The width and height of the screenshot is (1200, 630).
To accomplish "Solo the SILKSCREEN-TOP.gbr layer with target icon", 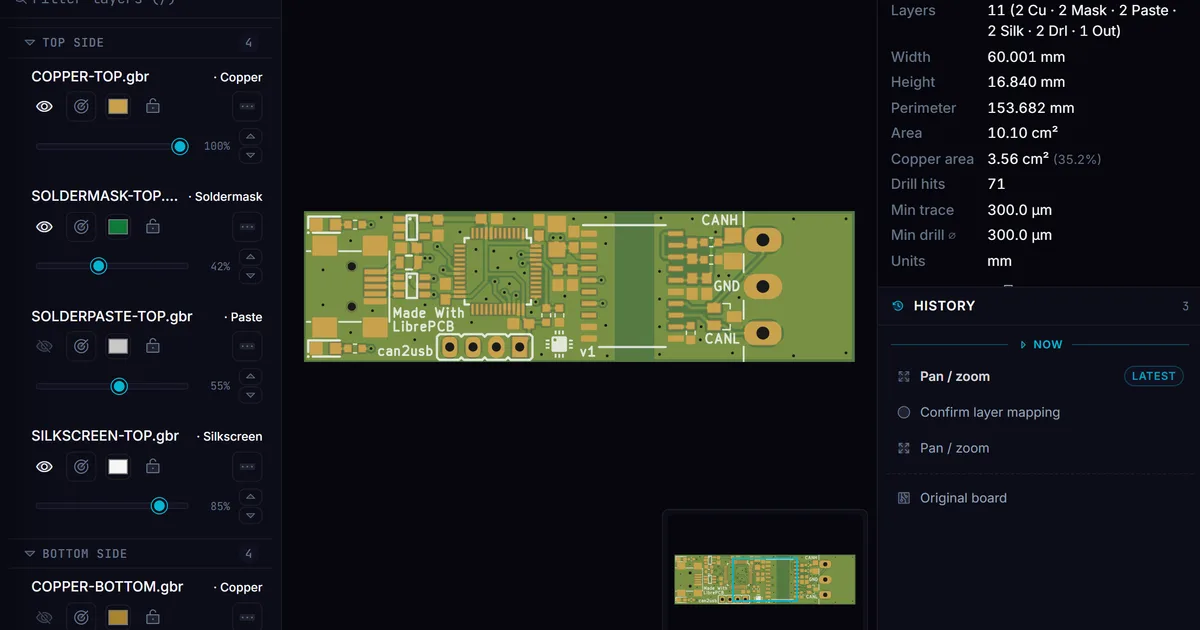I will coord(82,466).
